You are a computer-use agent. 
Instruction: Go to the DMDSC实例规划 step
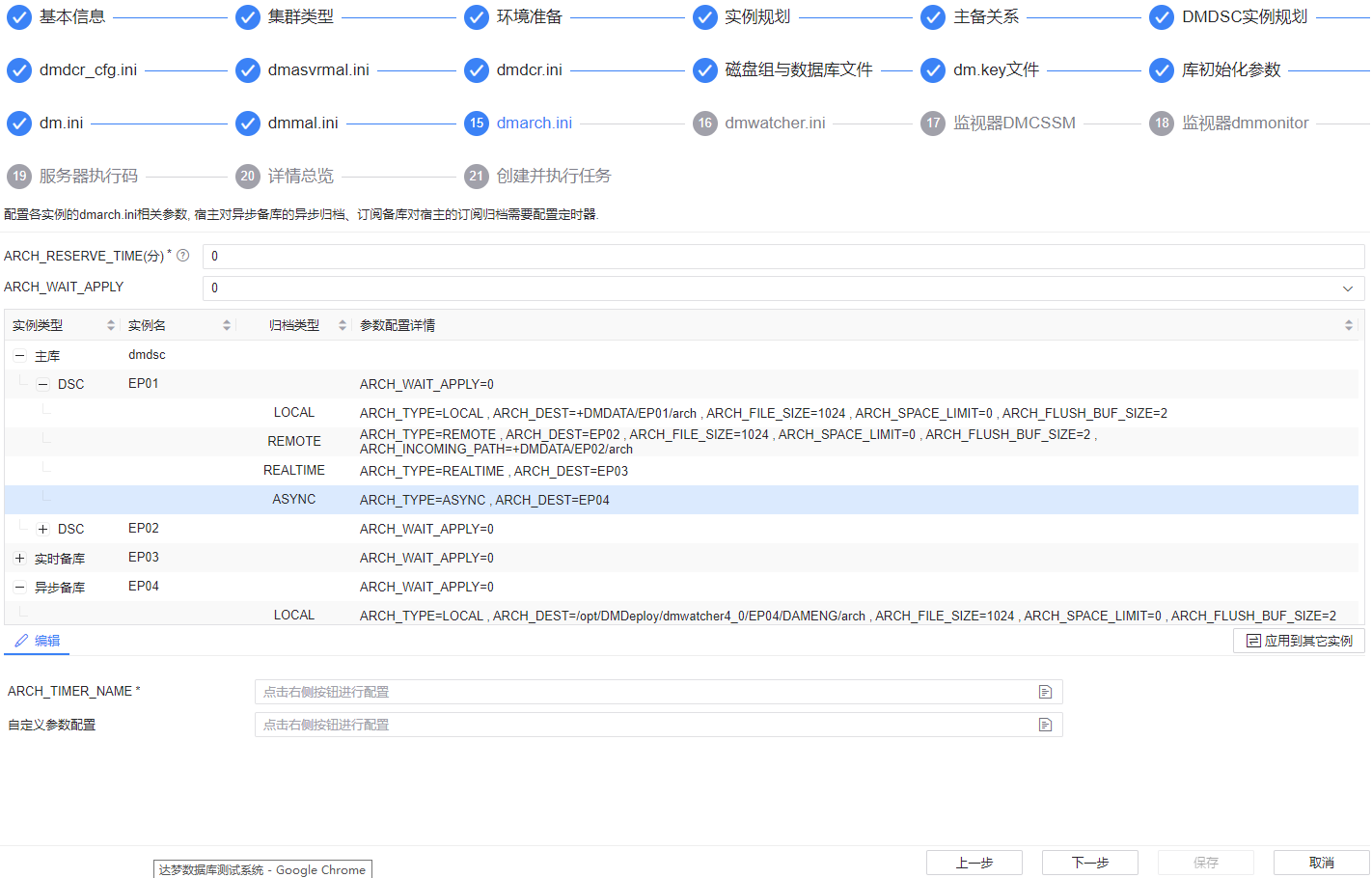(x=1229, y=17)
